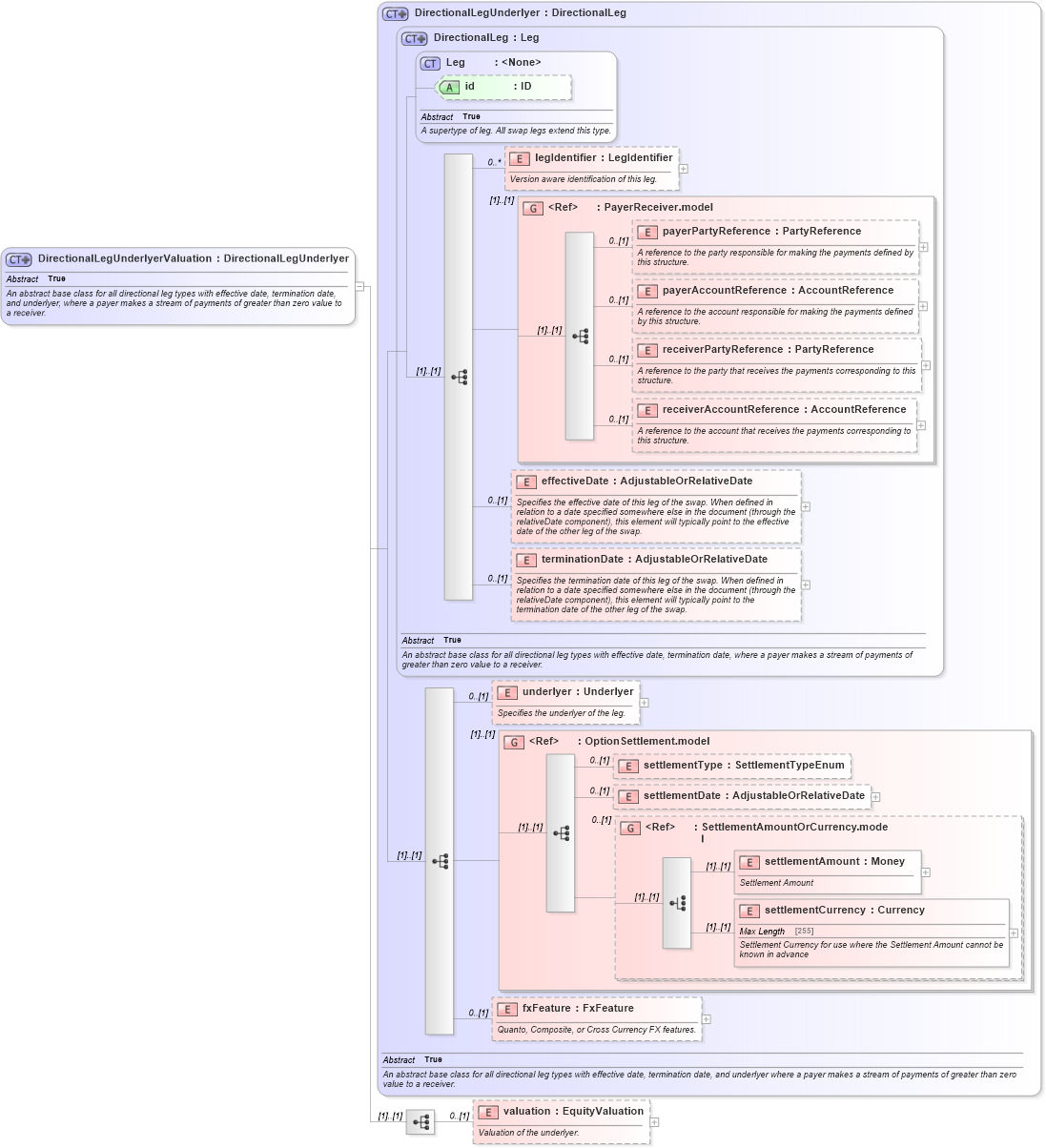Select the E icon of effectiveDate element
Image resolution: width=1046 pixels, height=1148 pixels.
[x=526, y=482]
